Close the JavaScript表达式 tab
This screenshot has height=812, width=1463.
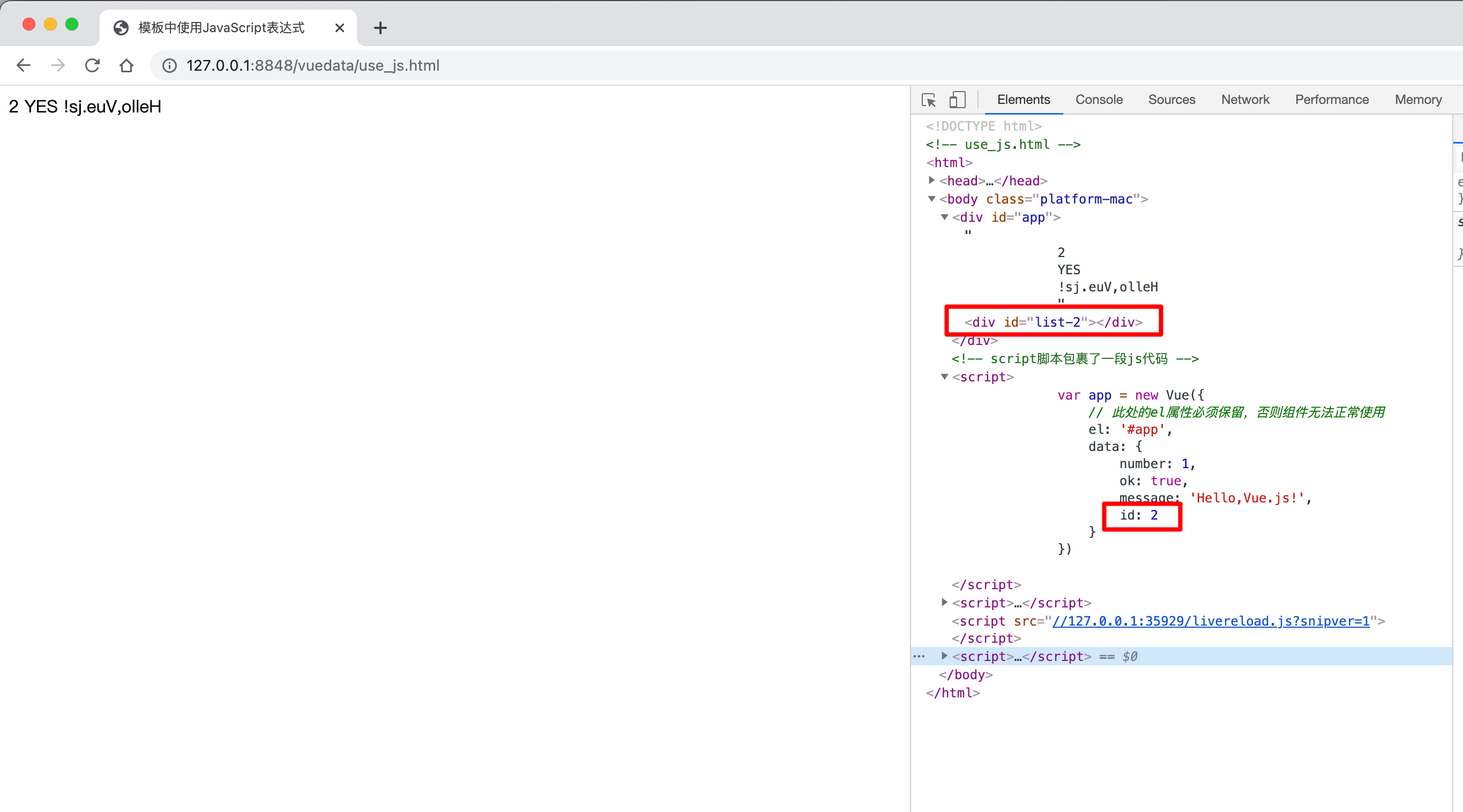pyautogui.click(x=340, y=27)
